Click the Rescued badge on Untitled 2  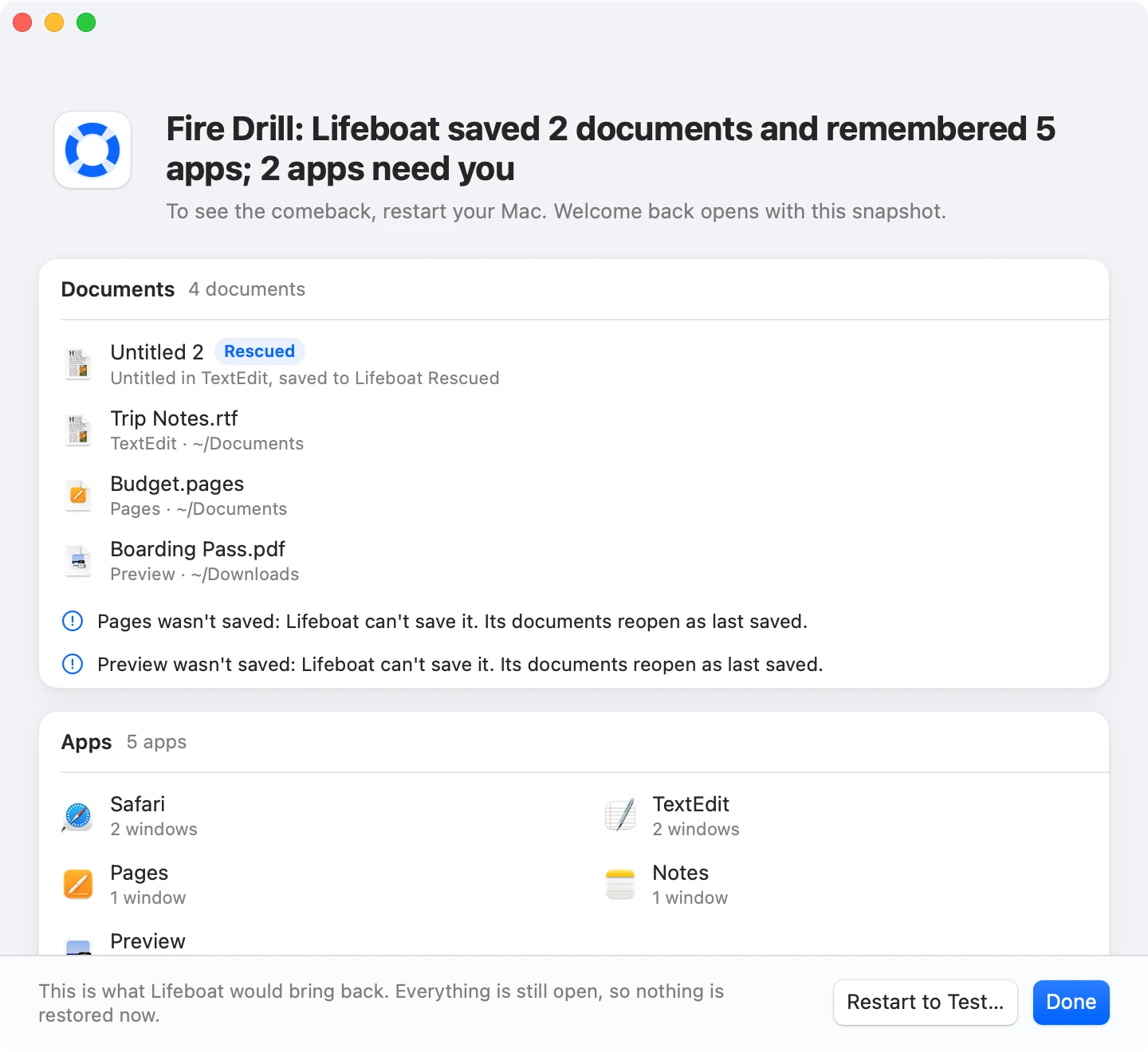point(260,351)
